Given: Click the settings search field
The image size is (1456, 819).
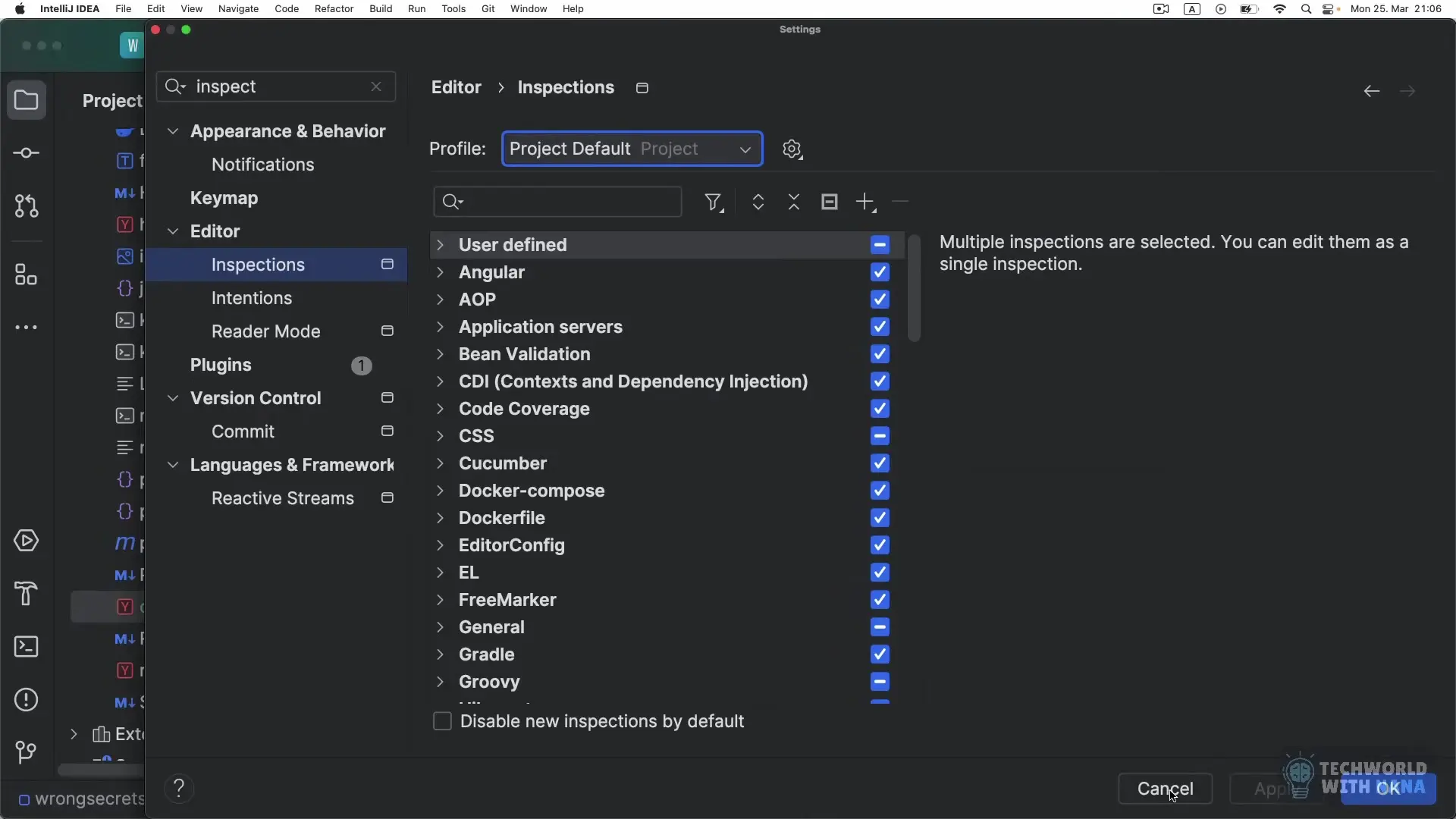Looking at the screenshot, I should pyautogui.click(x=276, y=86).
